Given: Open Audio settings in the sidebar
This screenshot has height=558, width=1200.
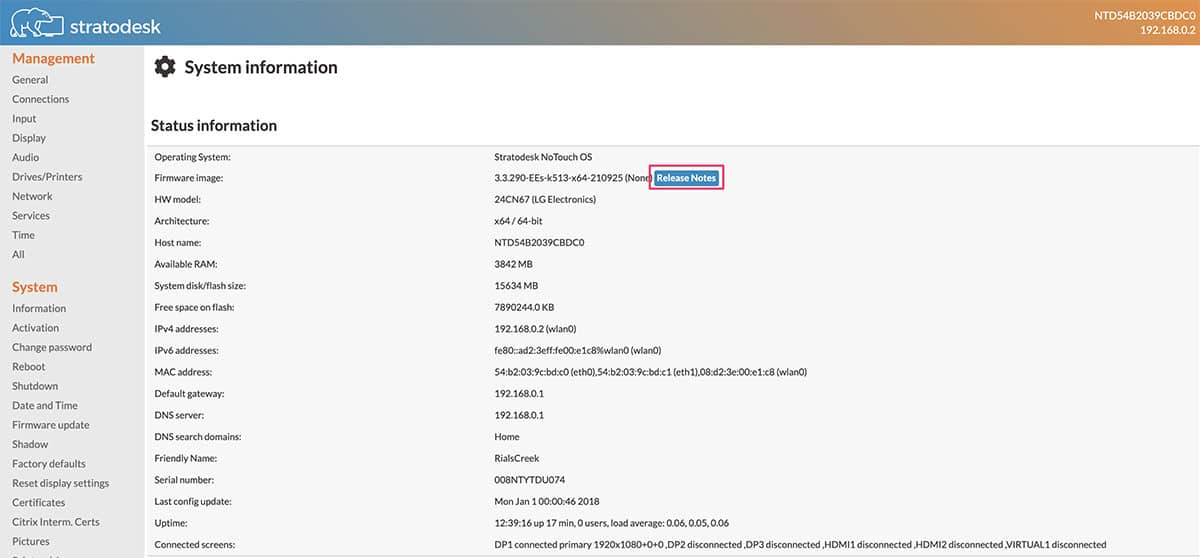Looking at the screenshot, I should [26, 157].
